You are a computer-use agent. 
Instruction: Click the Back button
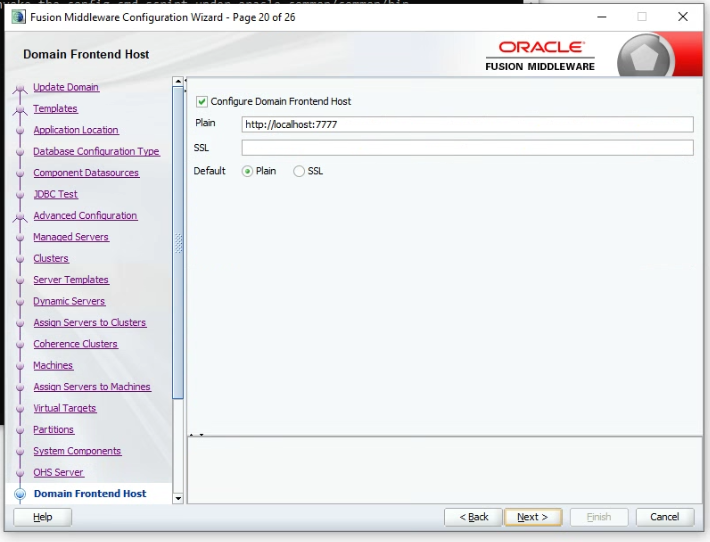[x=474, y=517]
